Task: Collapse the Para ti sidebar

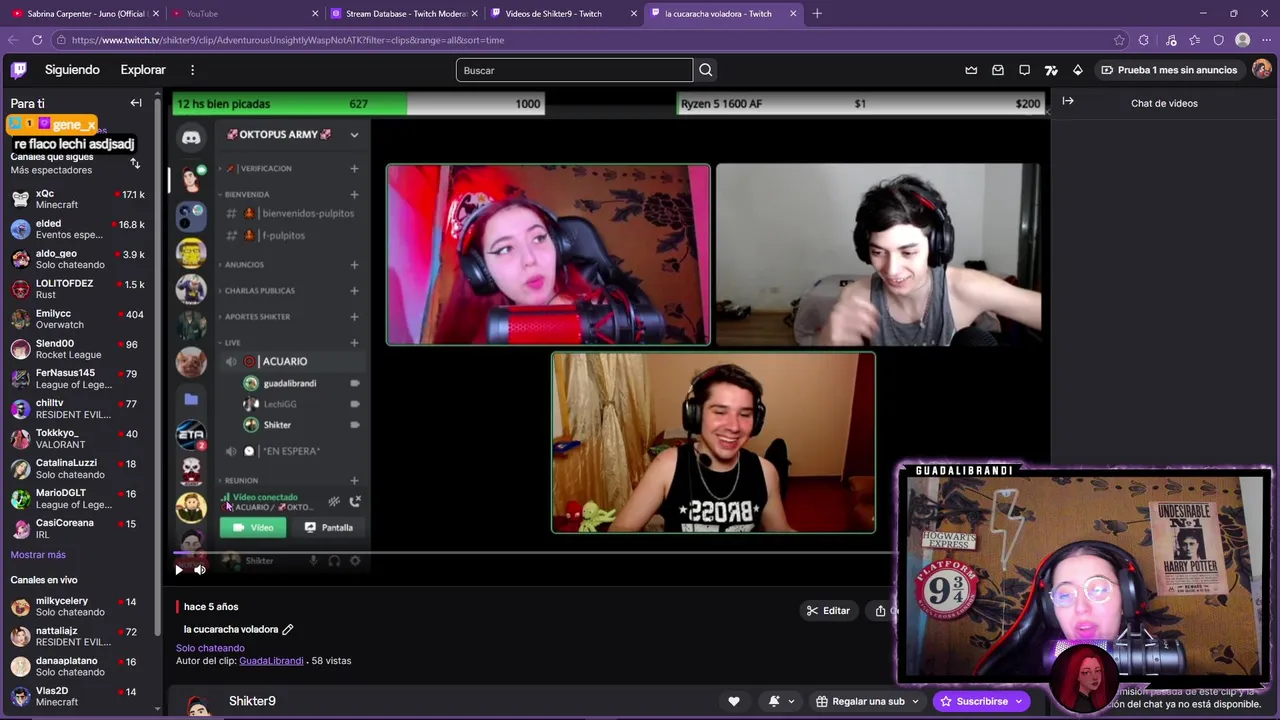Action: coord(136,103)
